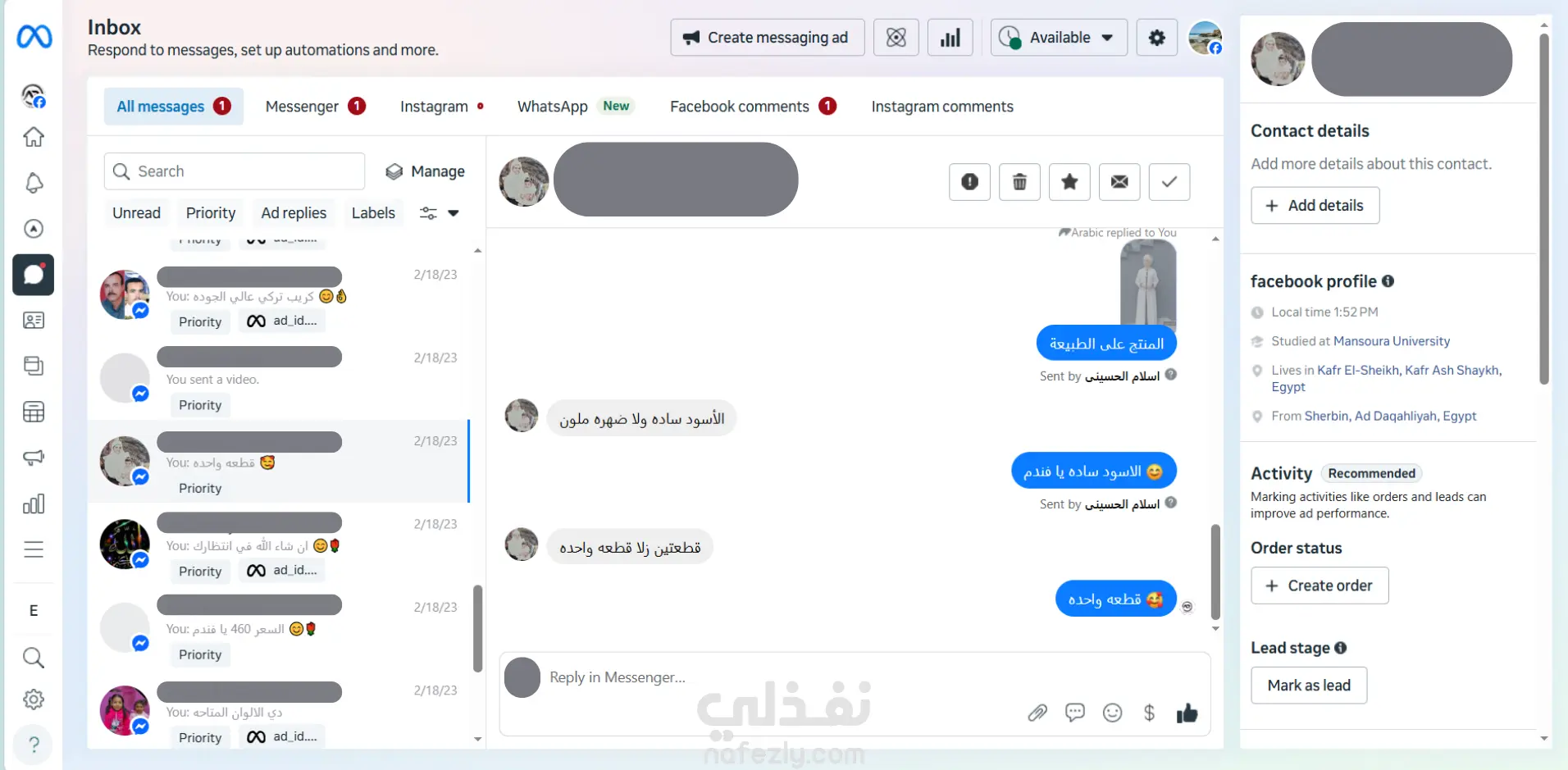The width and height of the screenshot is (1568, 770).
Task: Mark conversation as unread with envelope icon
Action: pos(1119,182)
